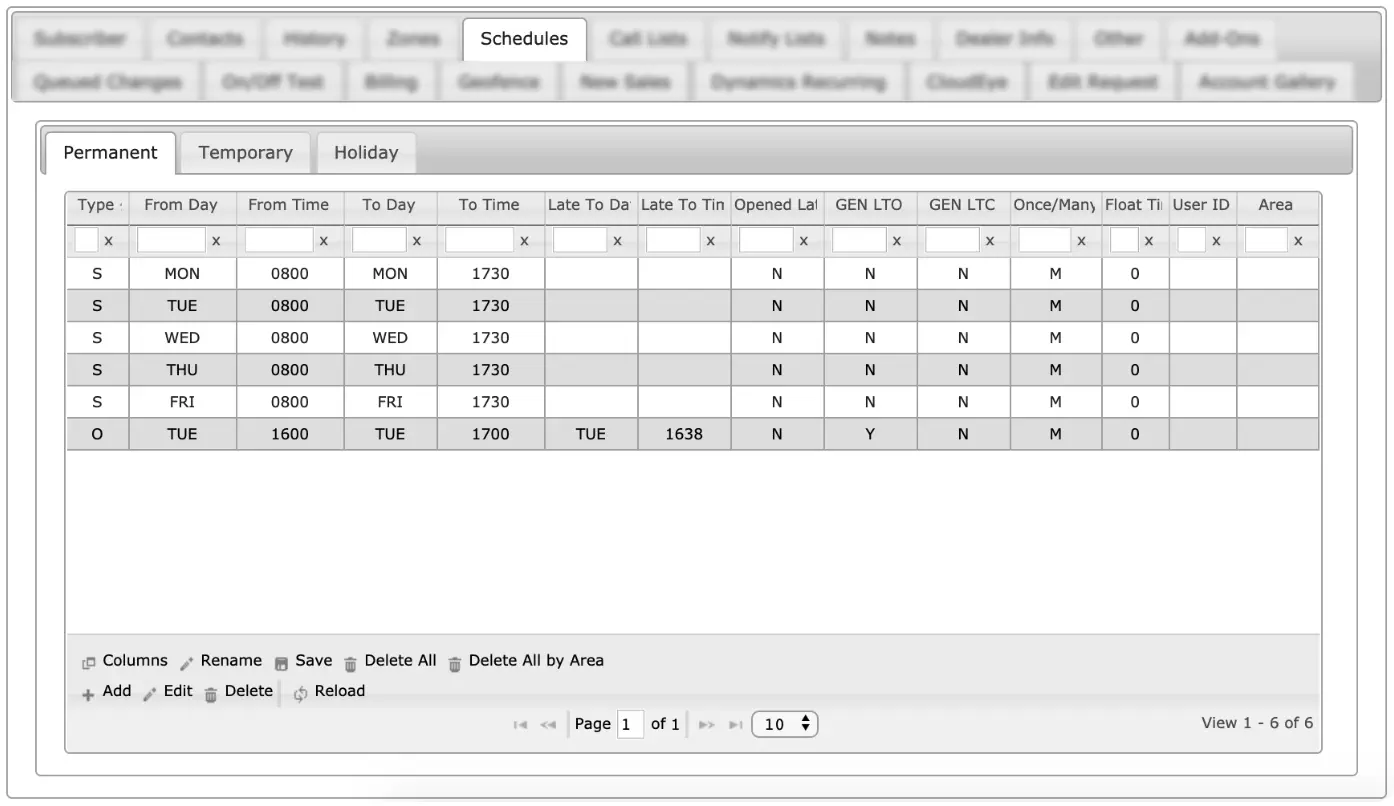Clear the GEN LTC filter with x
The image size is (1394, 806).
[x=990, y=241]
